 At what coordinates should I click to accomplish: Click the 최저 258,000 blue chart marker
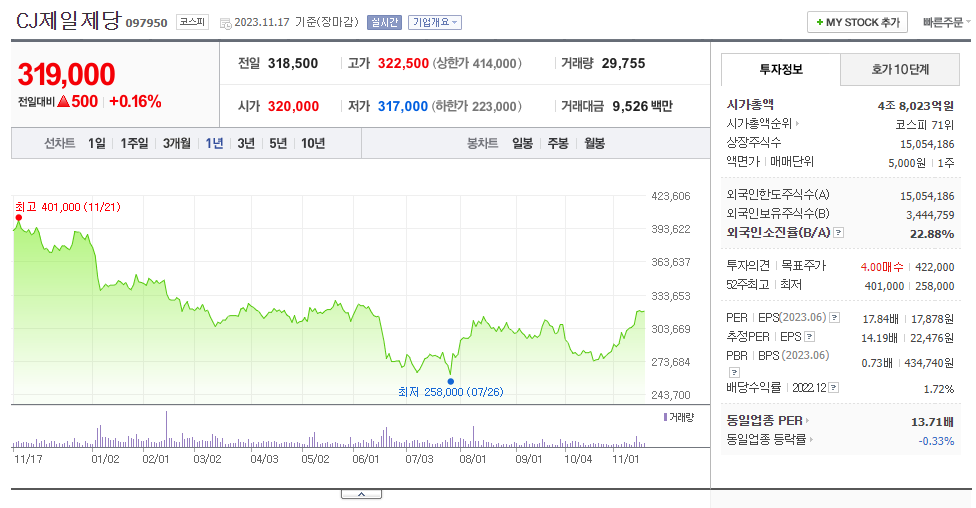click(x=451, y=381)
